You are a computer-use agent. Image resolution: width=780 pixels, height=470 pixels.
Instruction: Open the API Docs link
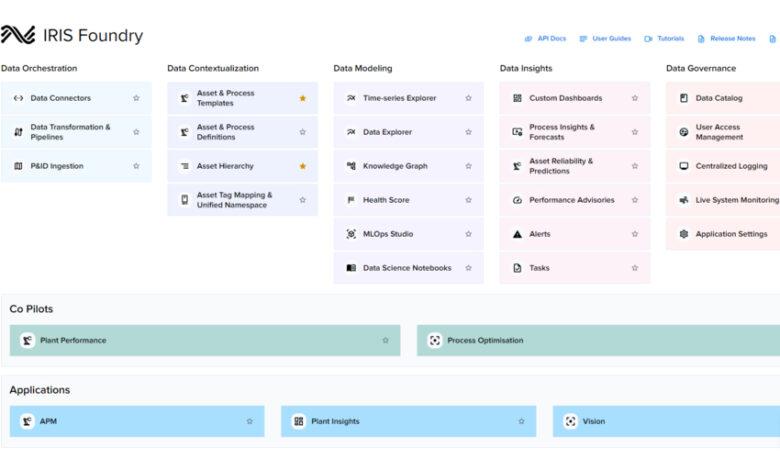[545, 38]
